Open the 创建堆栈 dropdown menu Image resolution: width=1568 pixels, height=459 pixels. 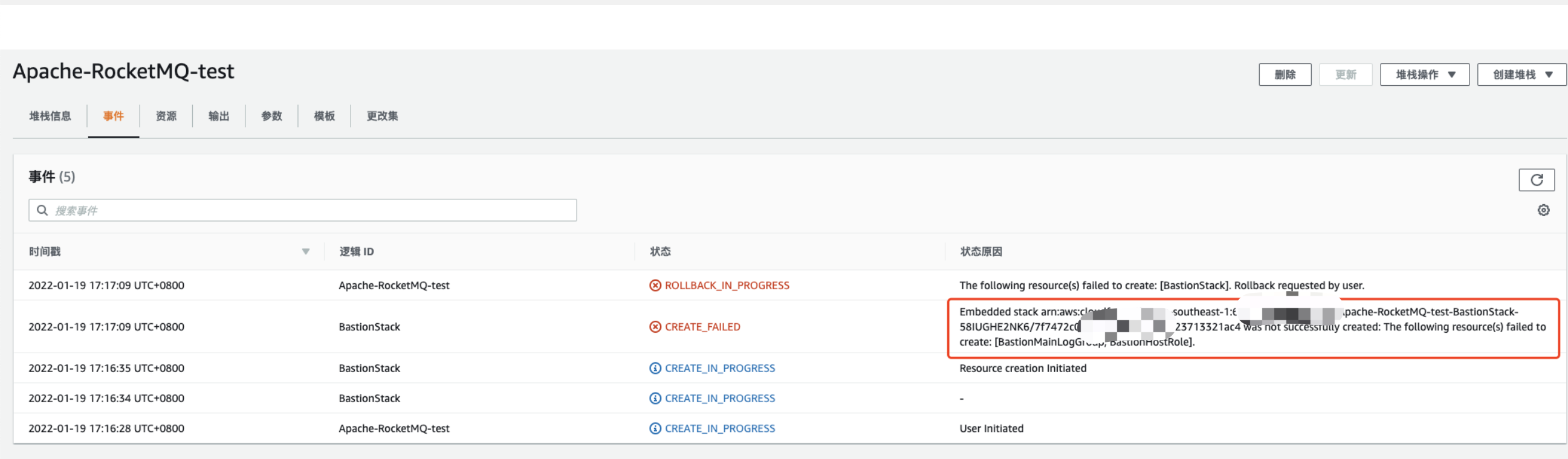(1521, 75)
